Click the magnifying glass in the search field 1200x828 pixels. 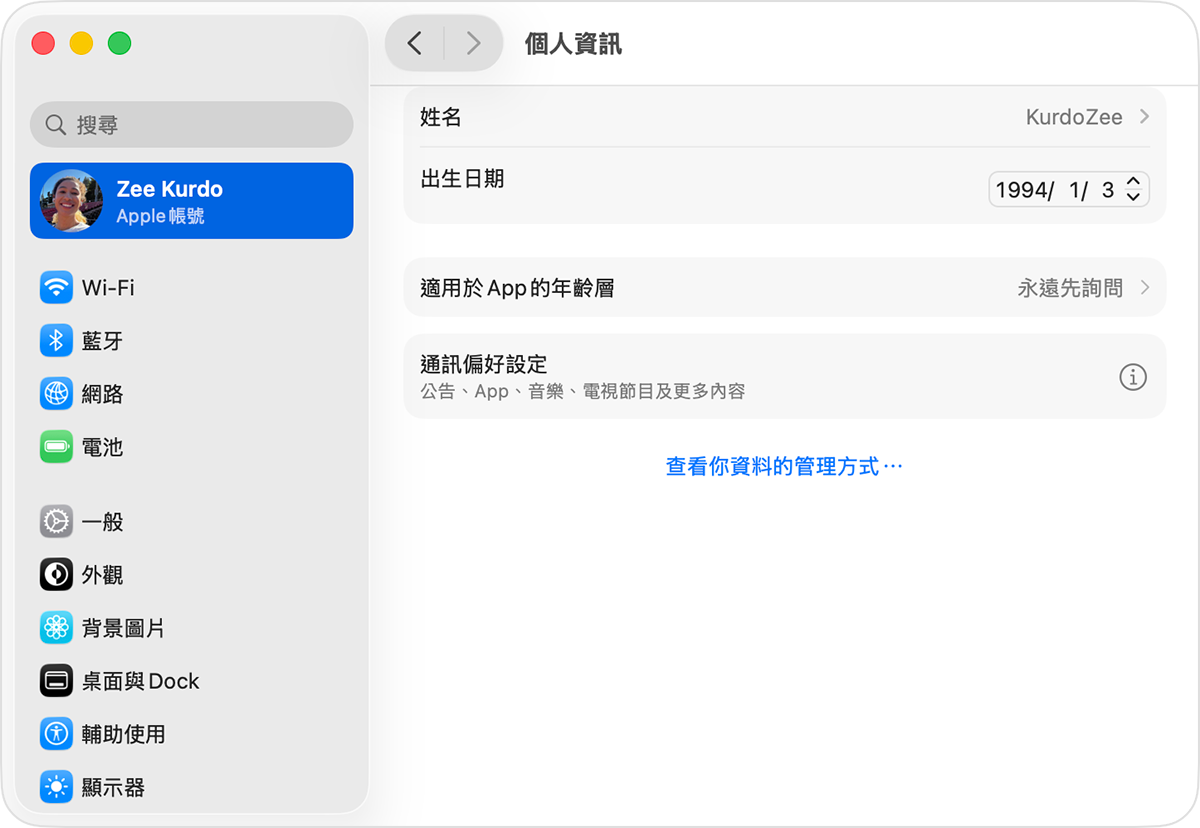55,124
